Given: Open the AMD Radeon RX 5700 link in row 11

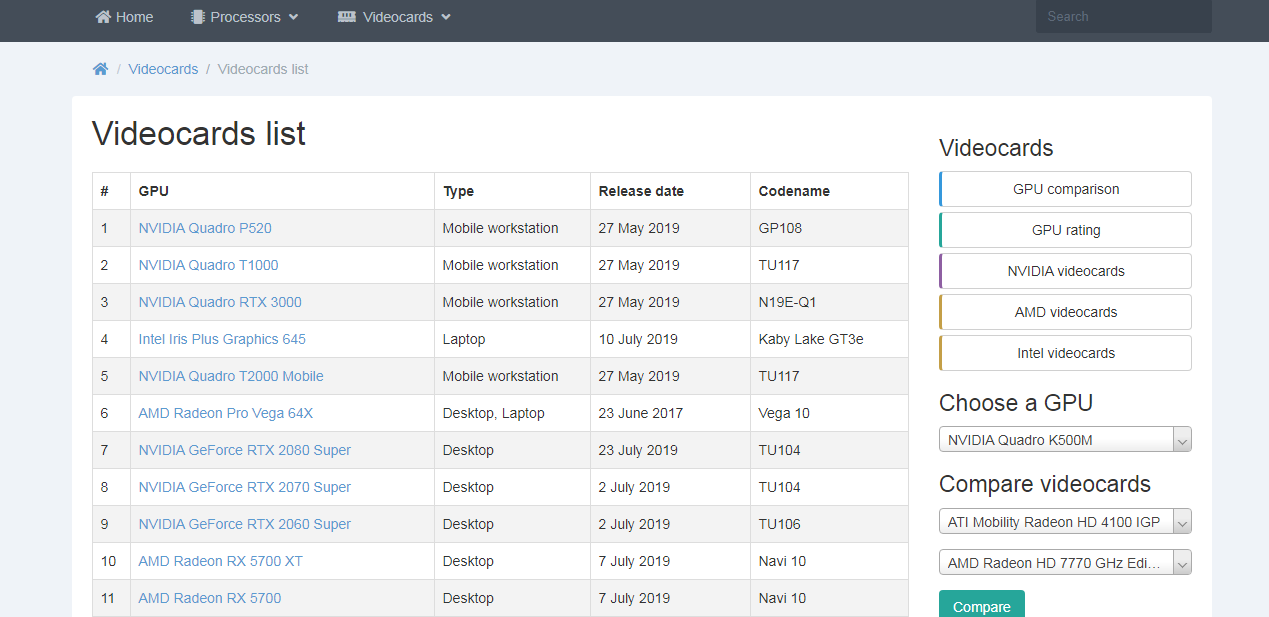Looking at the screenshot, I should (x=210, y=598).
